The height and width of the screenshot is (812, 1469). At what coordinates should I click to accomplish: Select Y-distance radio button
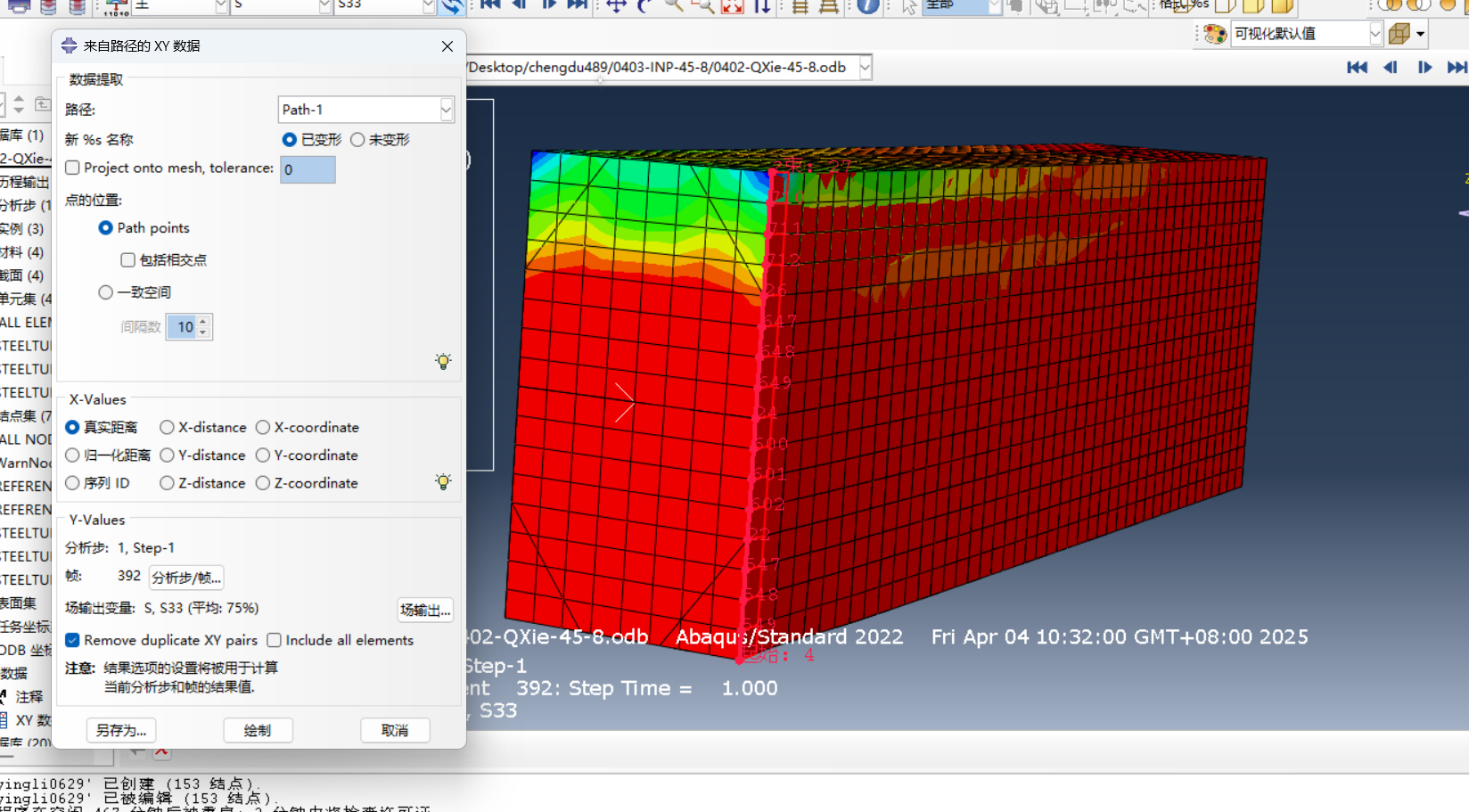point(167,455)
